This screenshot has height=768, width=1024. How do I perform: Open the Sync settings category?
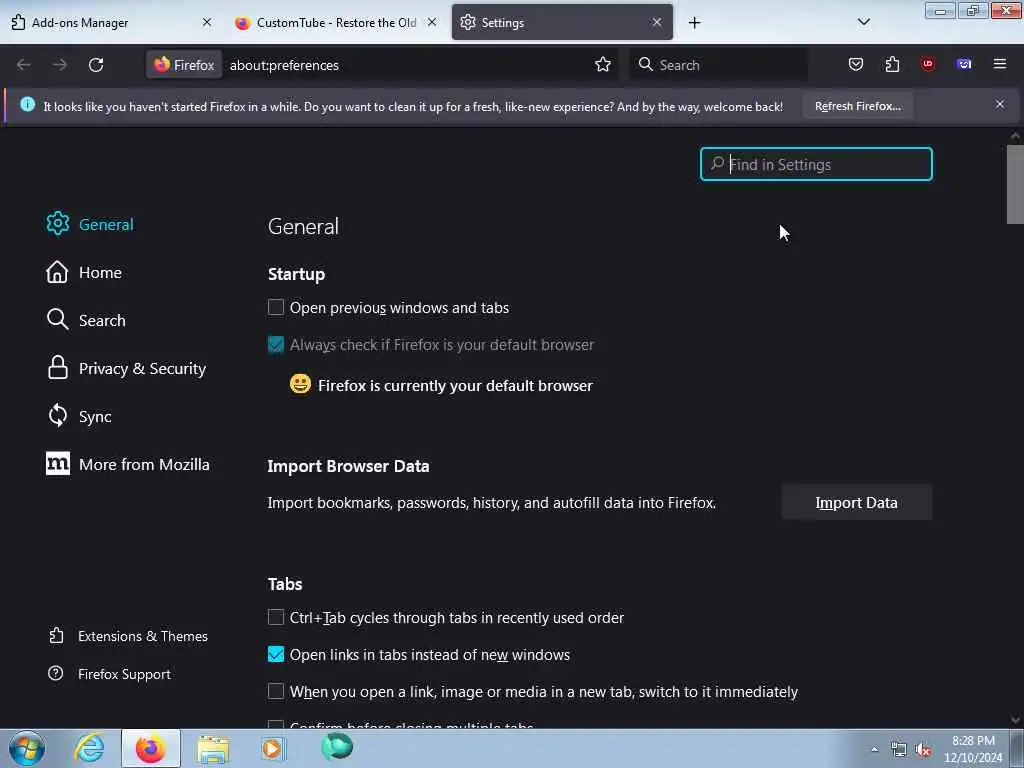click(78, 416)
